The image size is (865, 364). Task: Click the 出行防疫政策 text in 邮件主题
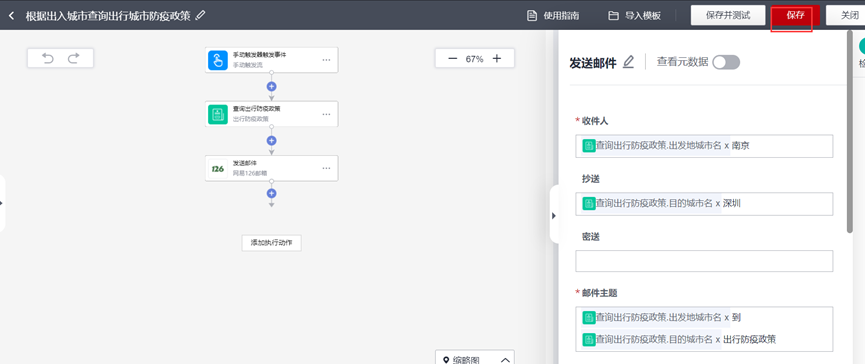[x=750, y=339]
